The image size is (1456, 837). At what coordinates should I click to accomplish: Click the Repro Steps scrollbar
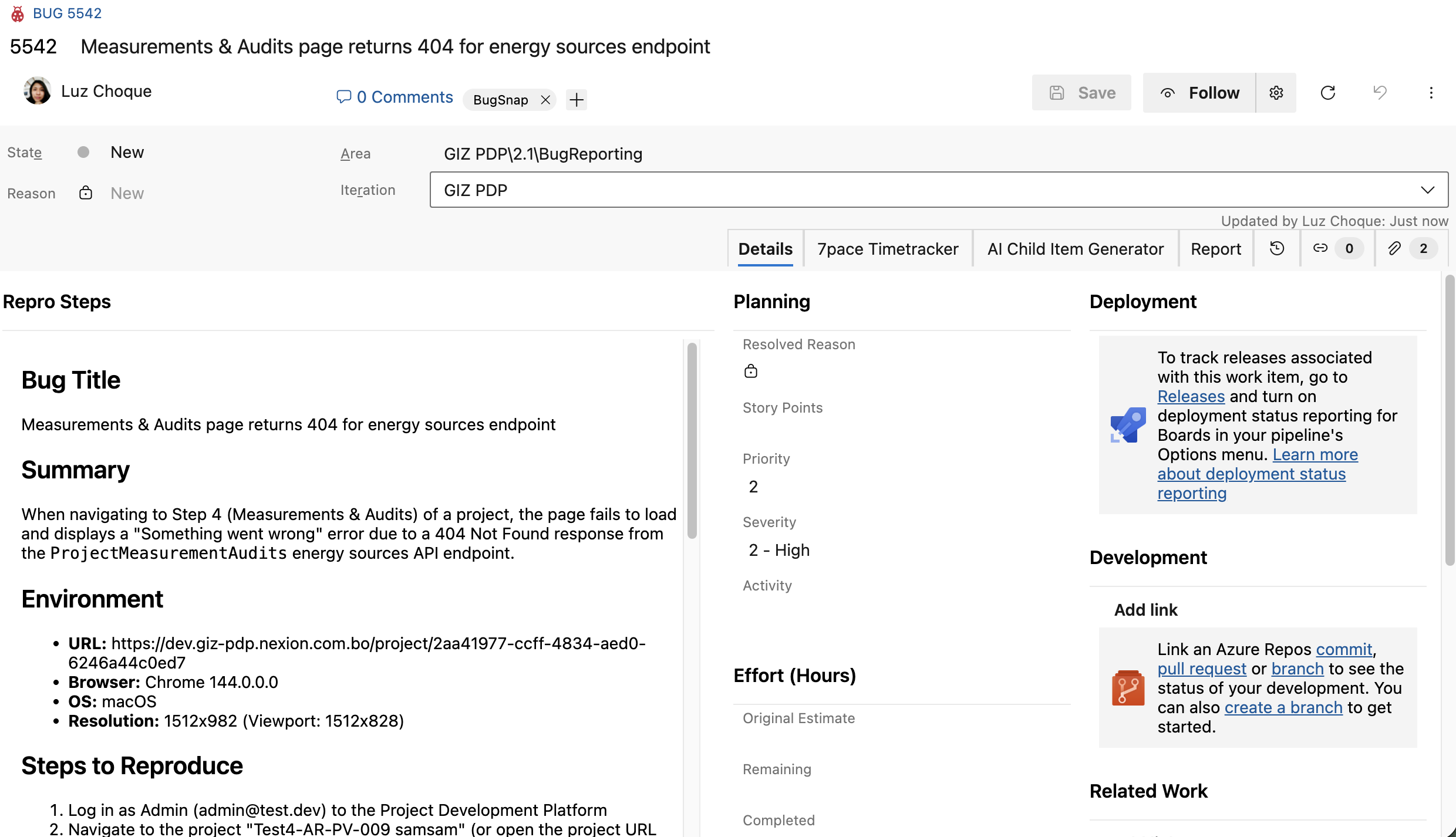click(692, 440)
